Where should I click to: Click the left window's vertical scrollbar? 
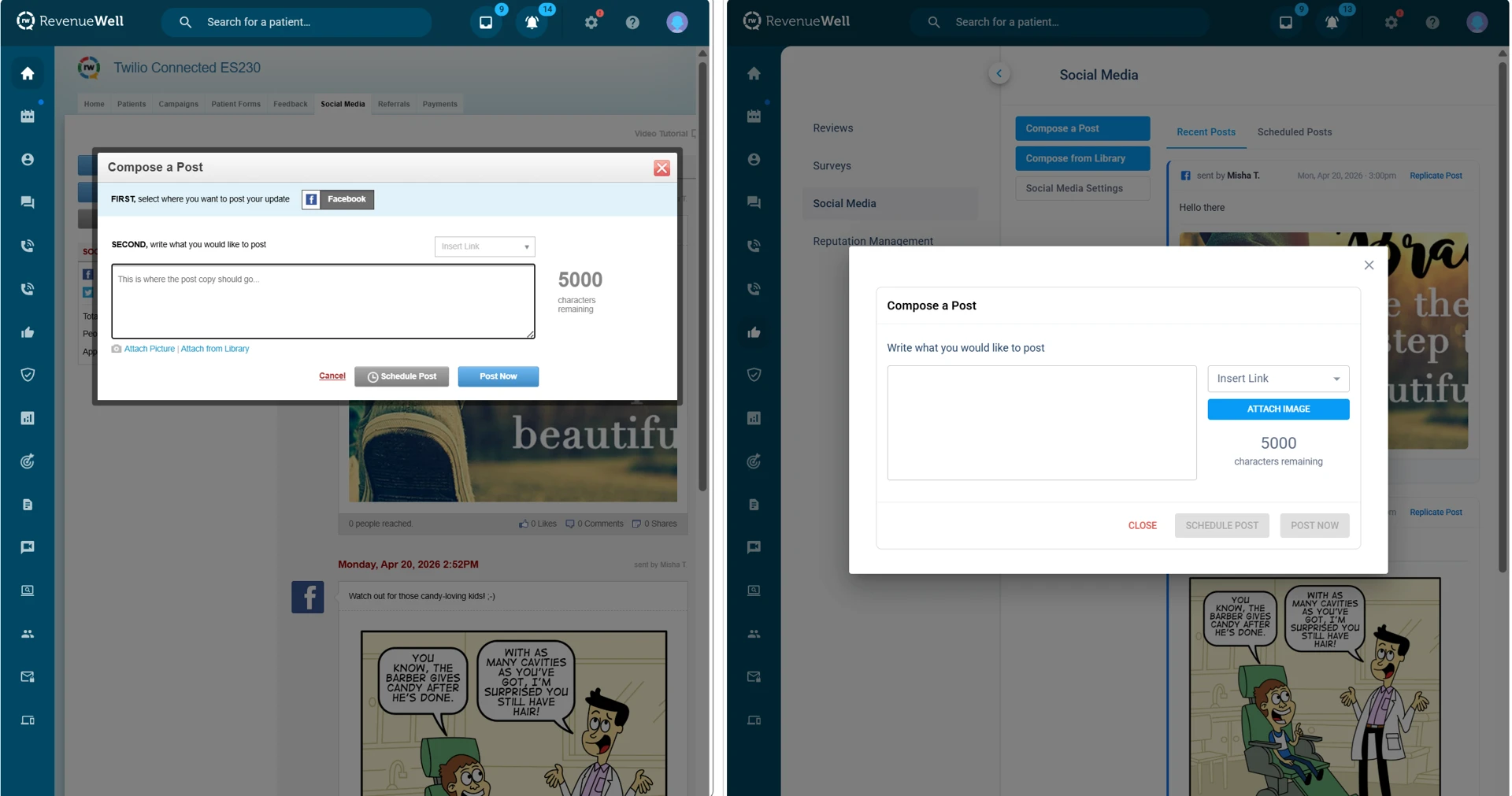702,276
